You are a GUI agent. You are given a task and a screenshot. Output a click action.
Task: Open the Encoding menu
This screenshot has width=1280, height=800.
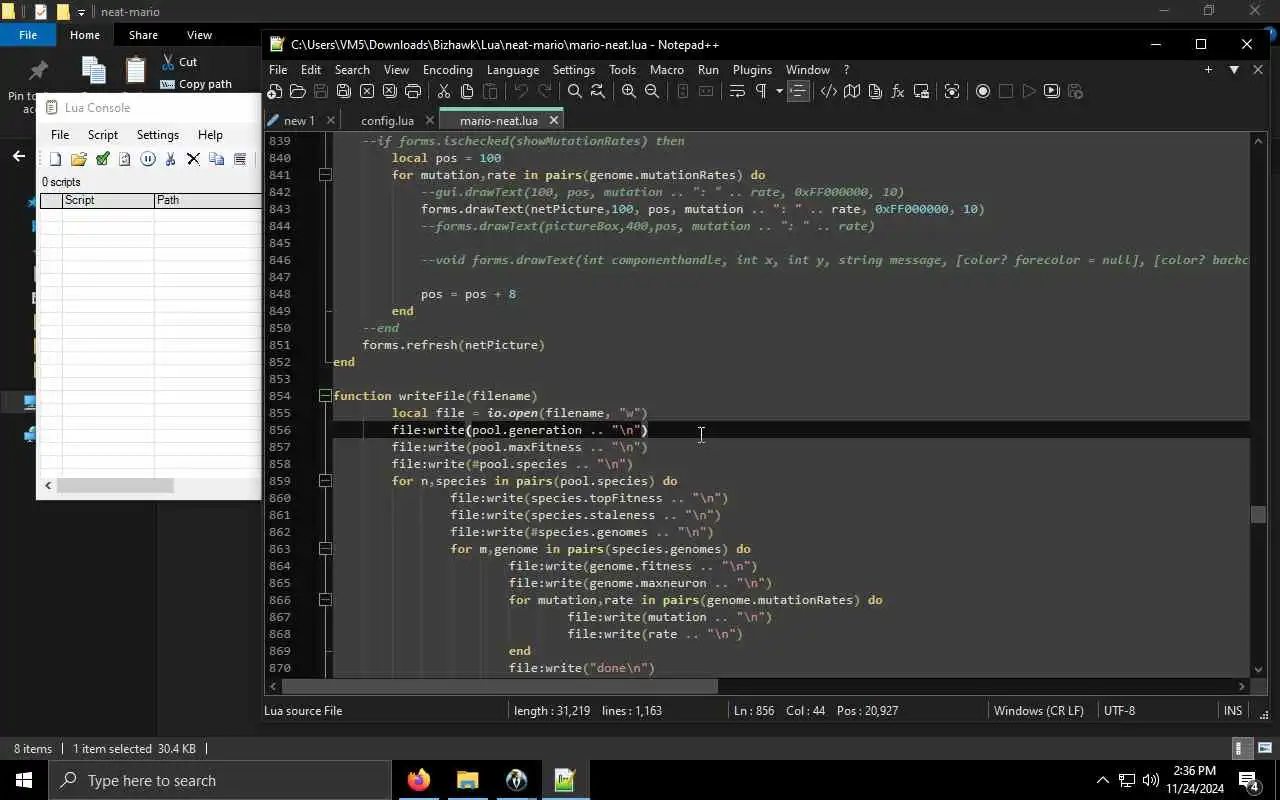click(x=448, y=70)
